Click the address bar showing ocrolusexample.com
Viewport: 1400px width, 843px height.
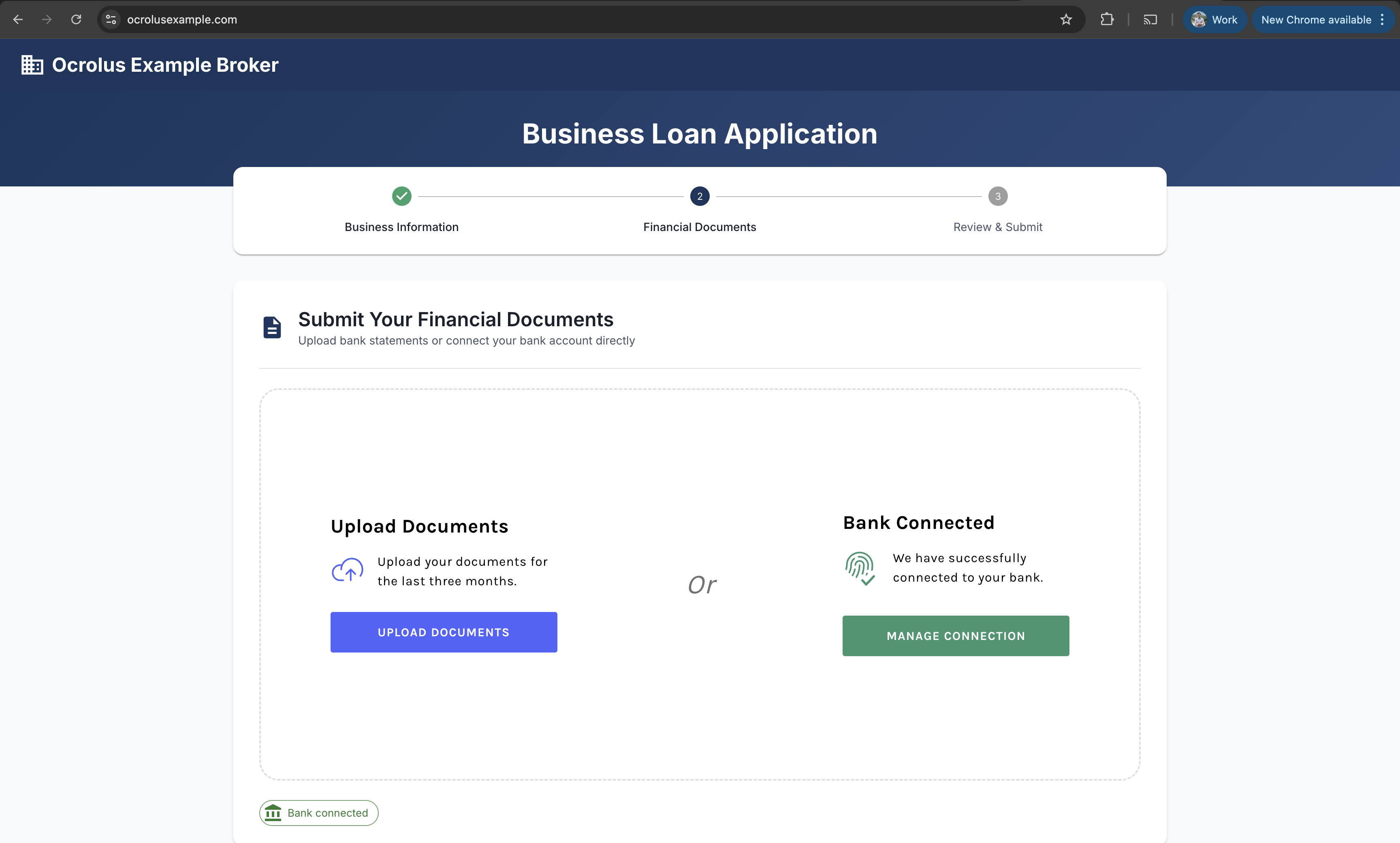181,19
